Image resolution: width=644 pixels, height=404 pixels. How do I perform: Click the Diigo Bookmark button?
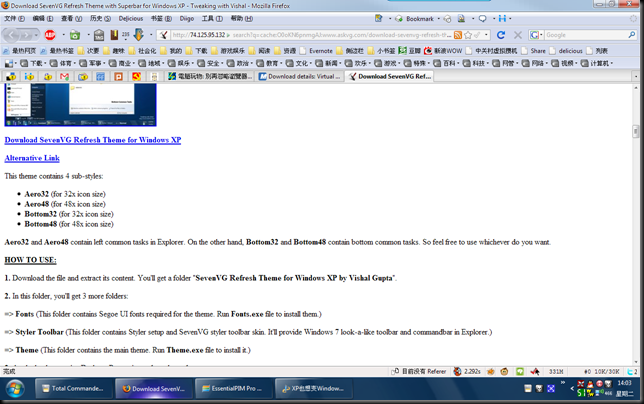[415, 19]
